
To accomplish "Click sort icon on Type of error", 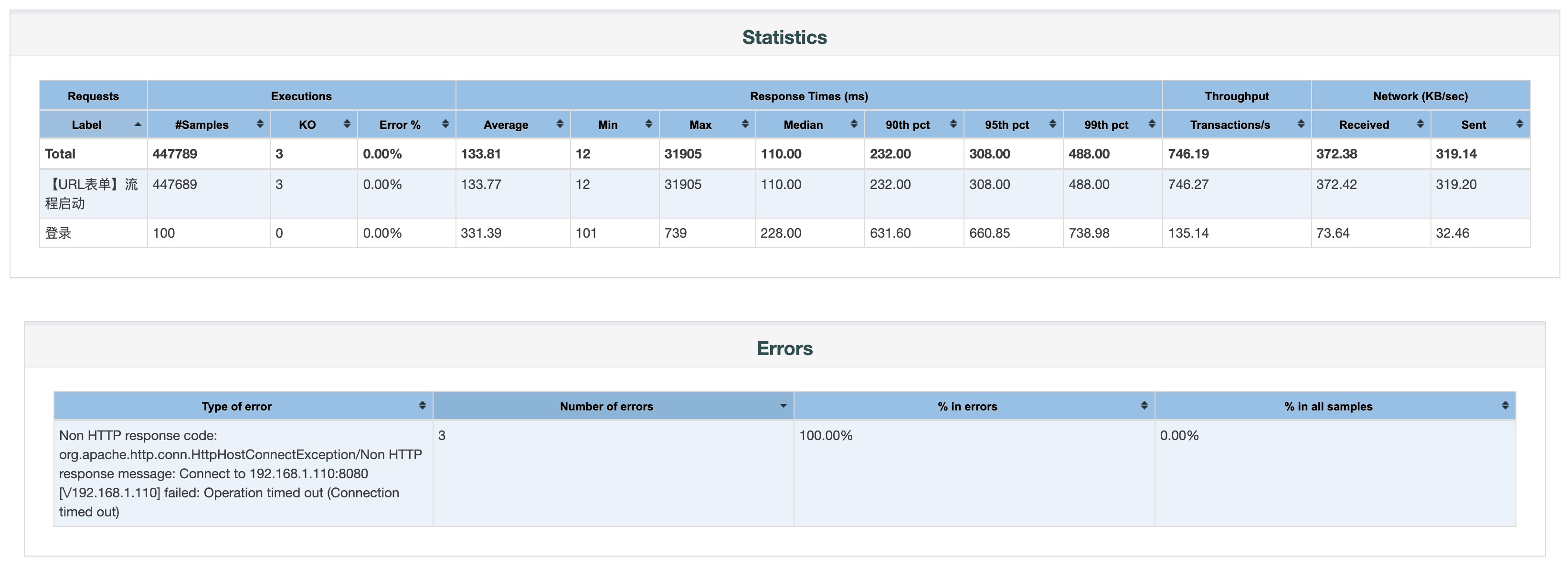I will point(422,405).
